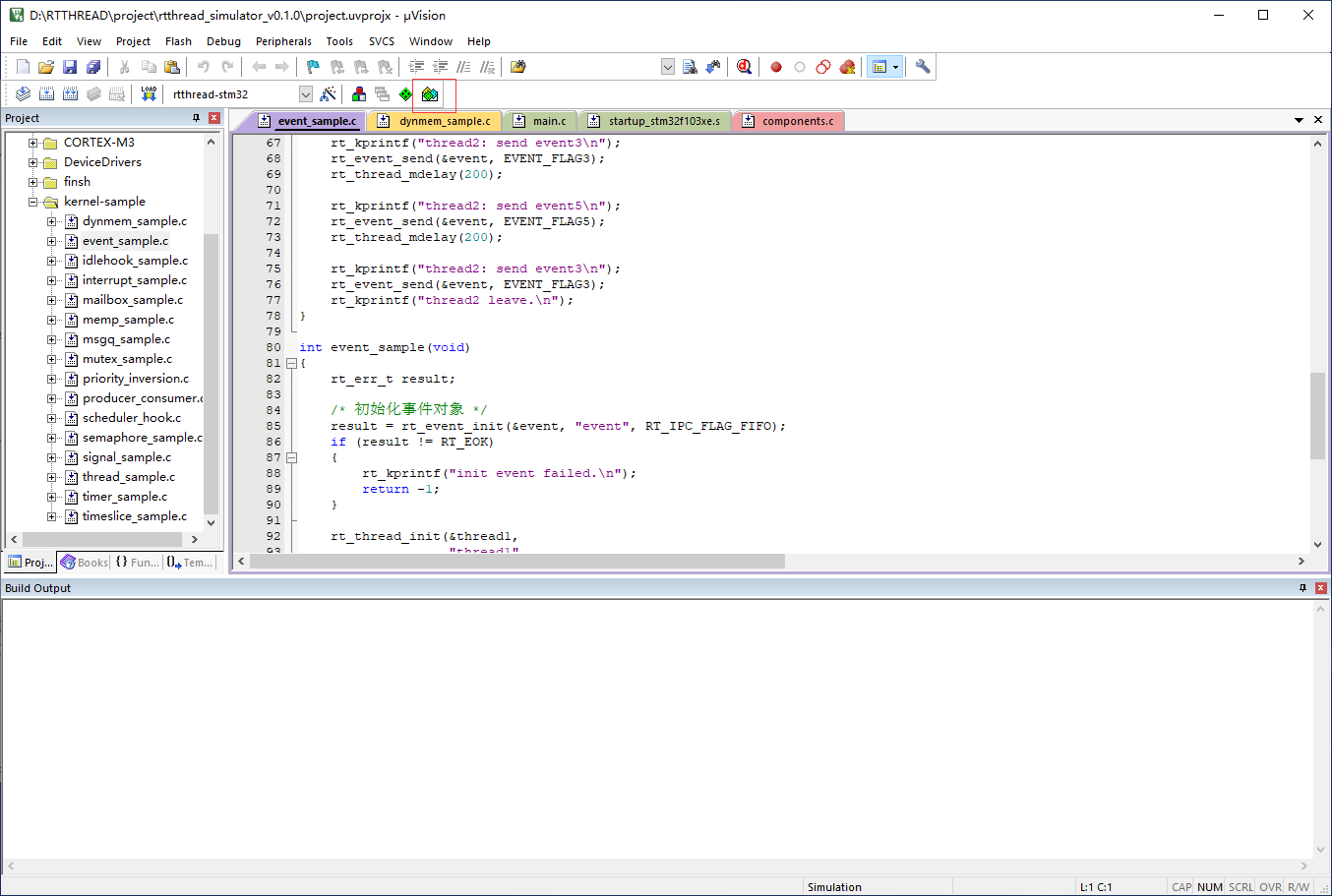Switch to the components.c editor tab
The width and height of the screenshot is (1332, 896).
788,121
